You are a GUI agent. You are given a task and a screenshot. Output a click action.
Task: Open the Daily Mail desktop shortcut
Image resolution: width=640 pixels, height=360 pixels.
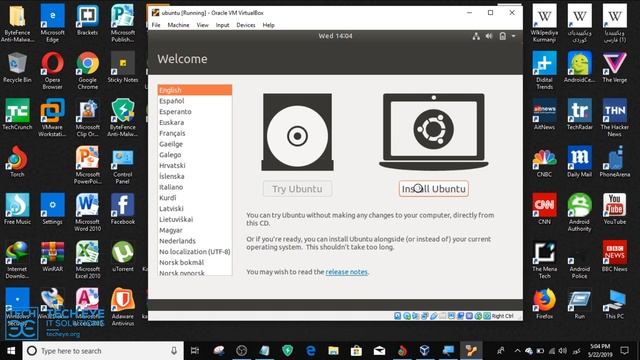point(580,162)
